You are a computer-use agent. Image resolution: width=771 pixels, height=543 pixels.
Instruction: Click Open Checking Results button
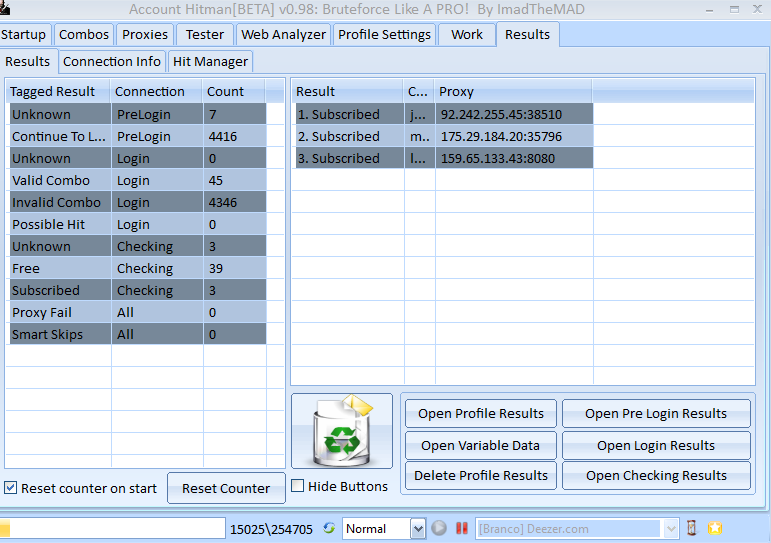click(x=656, y=475)
